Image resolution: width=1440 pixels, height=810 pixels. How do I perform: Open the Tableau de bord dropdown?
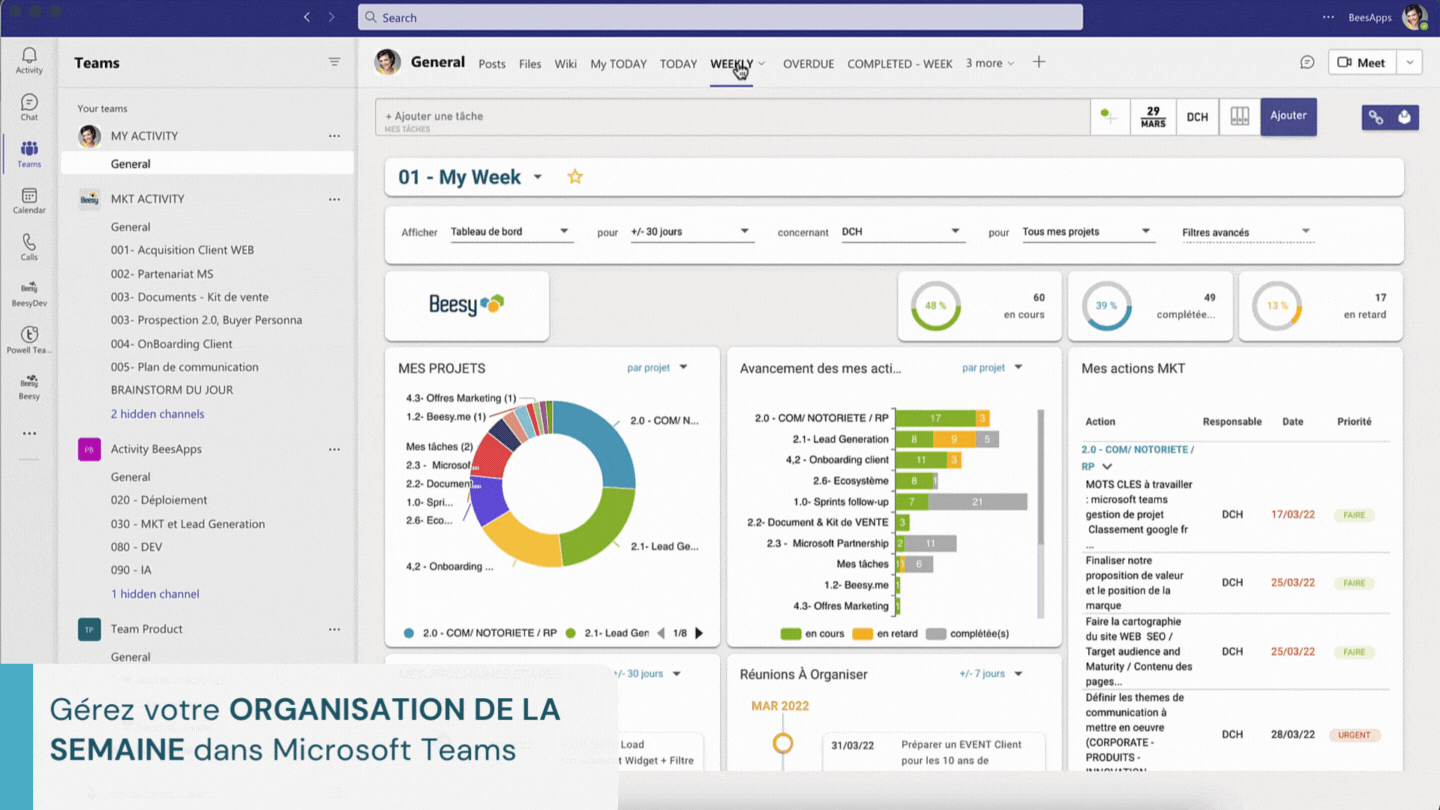(510, 232)
